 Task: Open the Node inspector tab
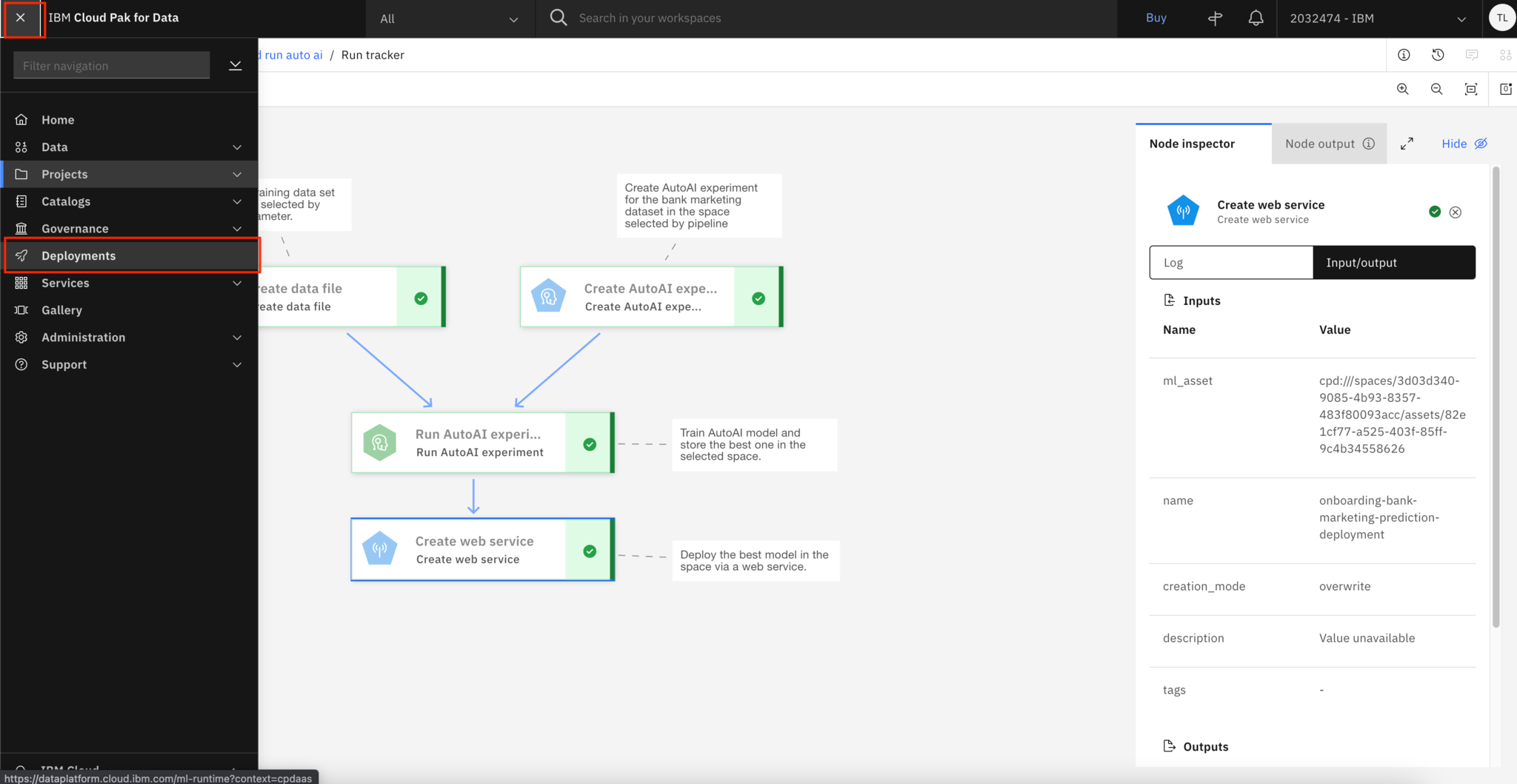pyautogui.click(x=1204, y=144)
